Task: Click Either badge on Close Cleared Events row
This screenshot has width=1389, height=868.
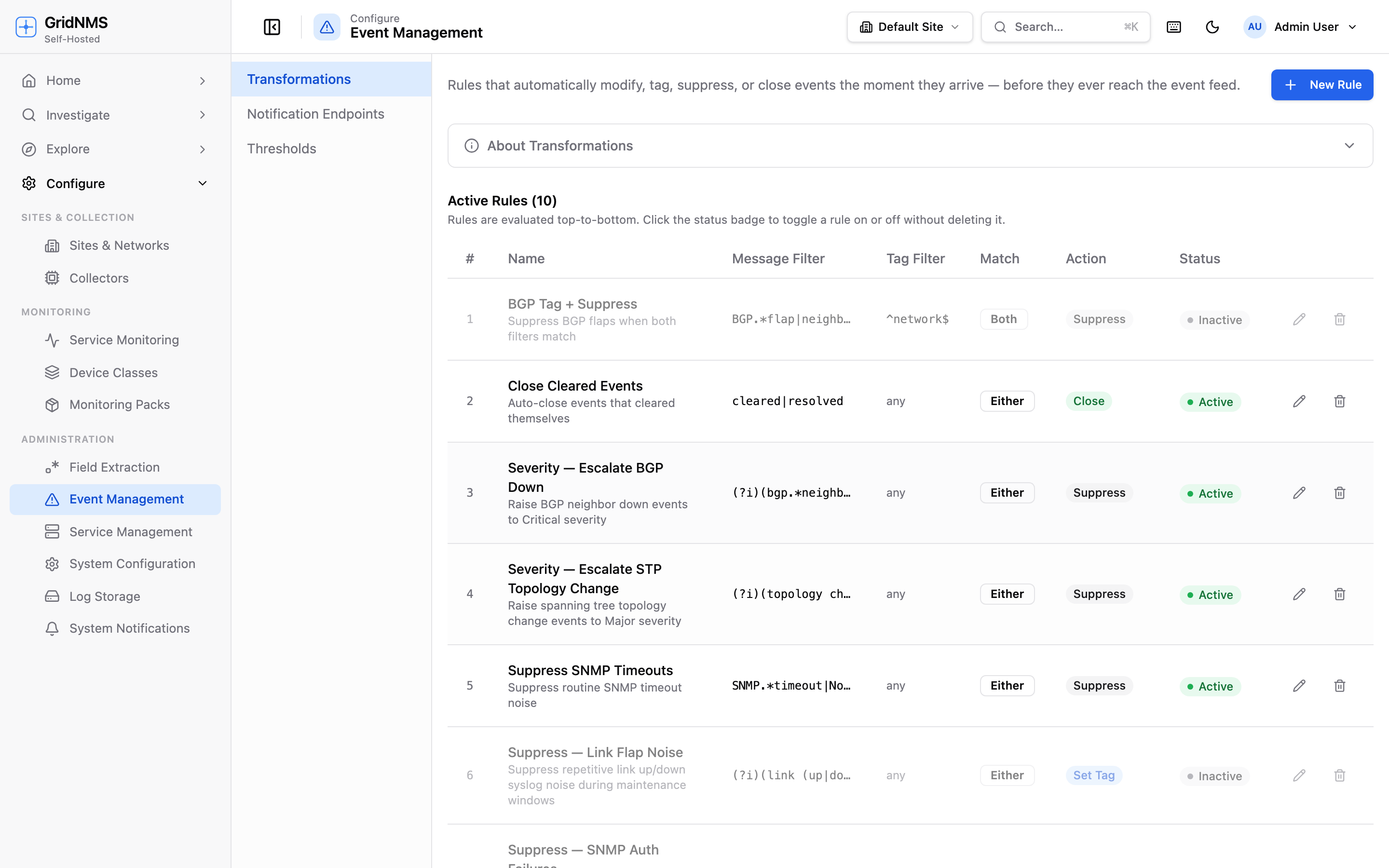Action: pos(1008,401)
